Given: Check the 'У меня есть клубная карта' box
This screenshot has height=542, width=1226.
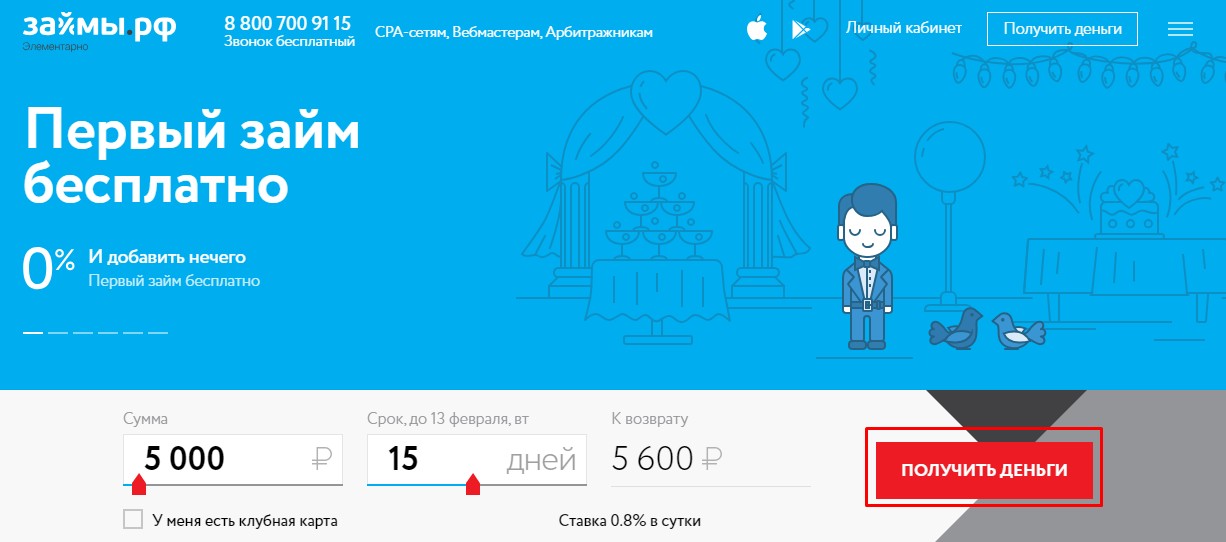Looking at the screenshot, I should click(132, 520).
